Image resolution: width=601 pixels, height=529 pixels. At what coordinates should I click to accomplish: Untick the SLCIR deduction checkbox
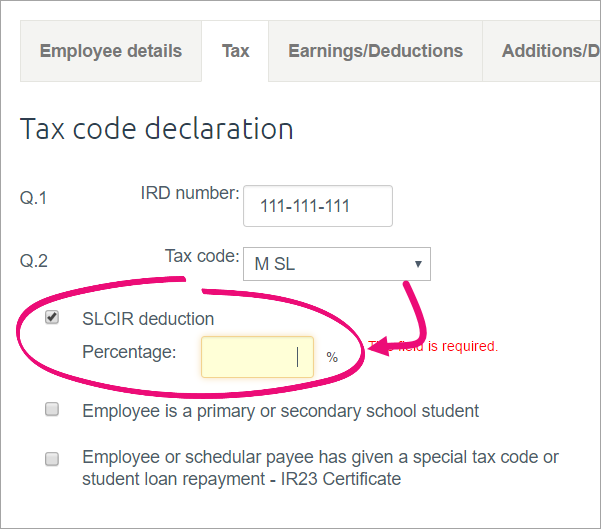[53, 318]
